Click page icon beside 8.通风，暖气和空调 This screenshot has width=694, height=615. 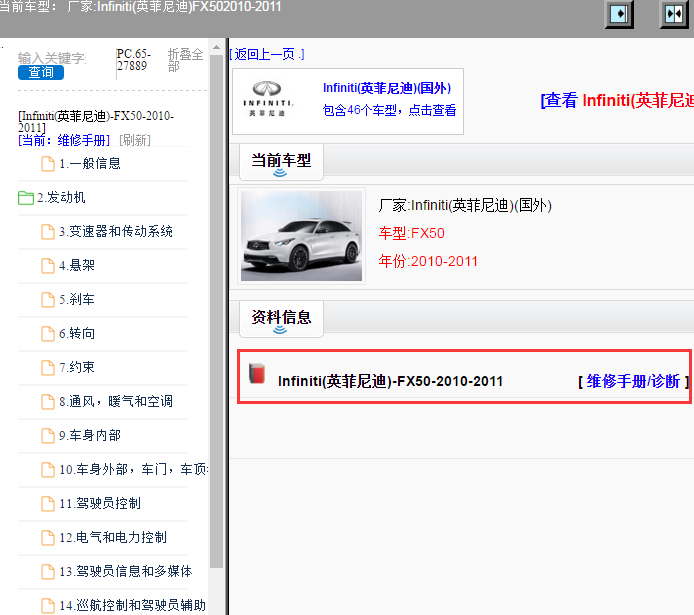pos(48,402)
